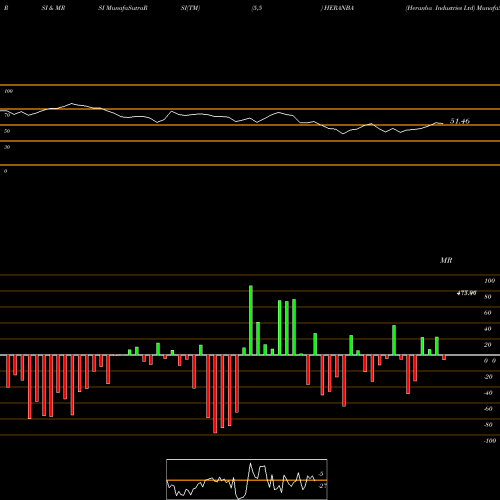Click the '(5,5' parameter text in header
The width and height of the screenshot is (500, 500).
tap(257, 8)
